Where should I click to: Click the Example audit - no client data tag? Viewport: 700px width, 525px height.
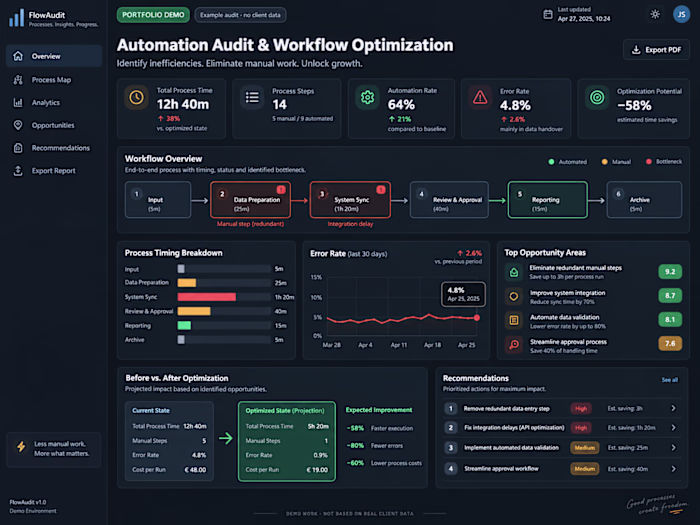240,15
